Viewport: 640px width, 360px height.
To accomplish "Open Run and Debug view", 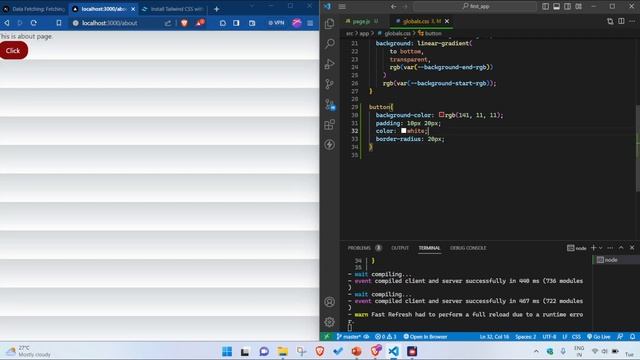I will [x=329, y=64].
